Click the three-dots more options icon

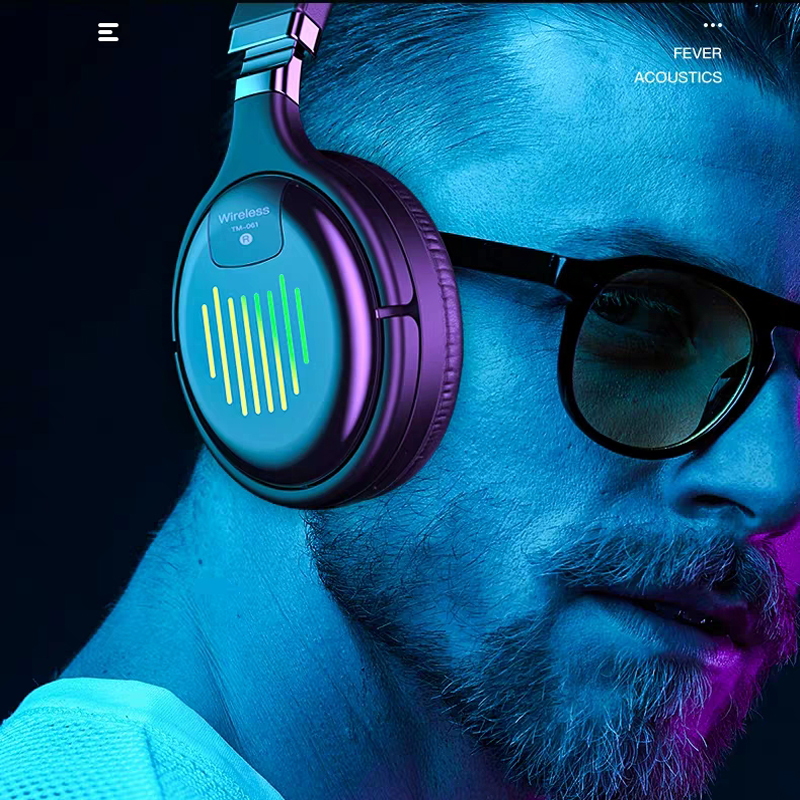[712, 26]
